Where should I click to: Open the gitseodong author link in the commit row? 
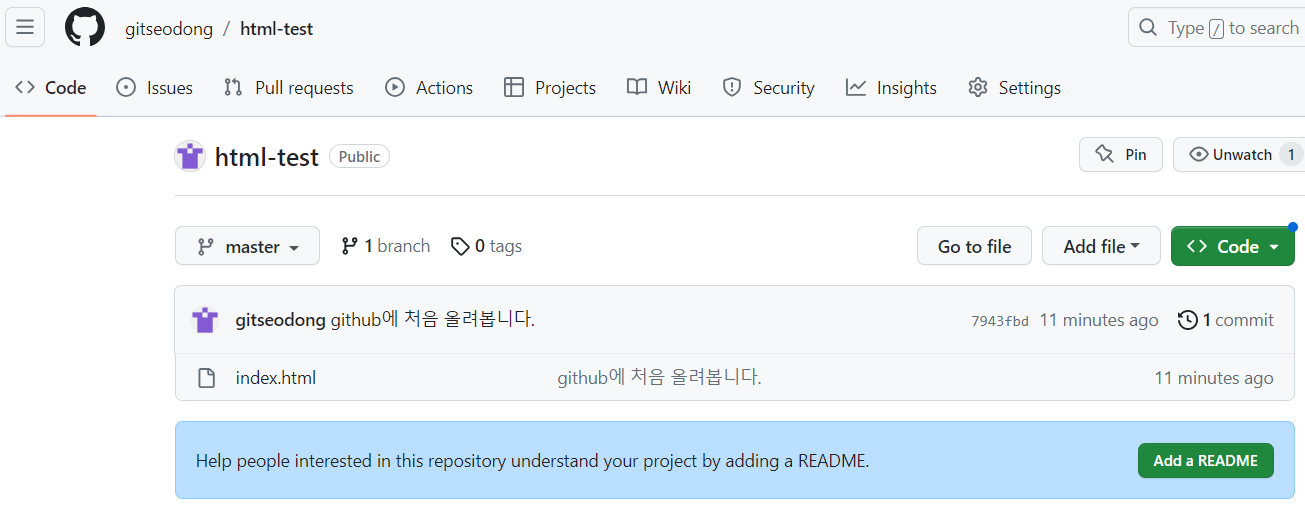[x=280, y=320]
